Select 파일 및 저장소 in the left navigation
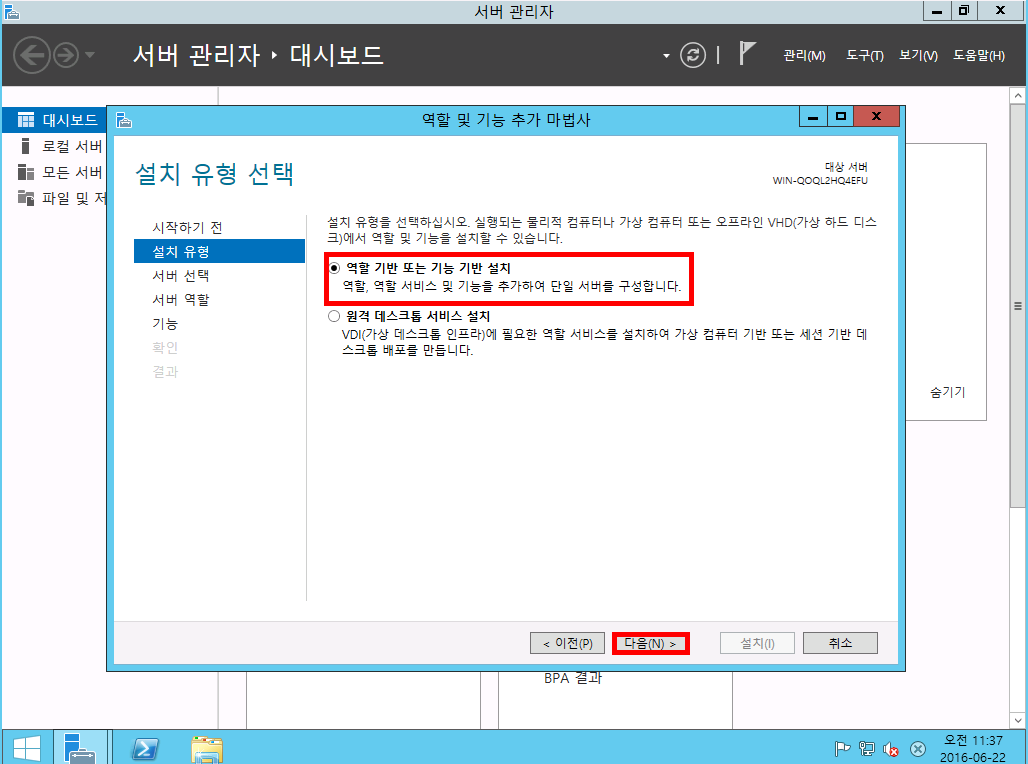 coord(55,198)
